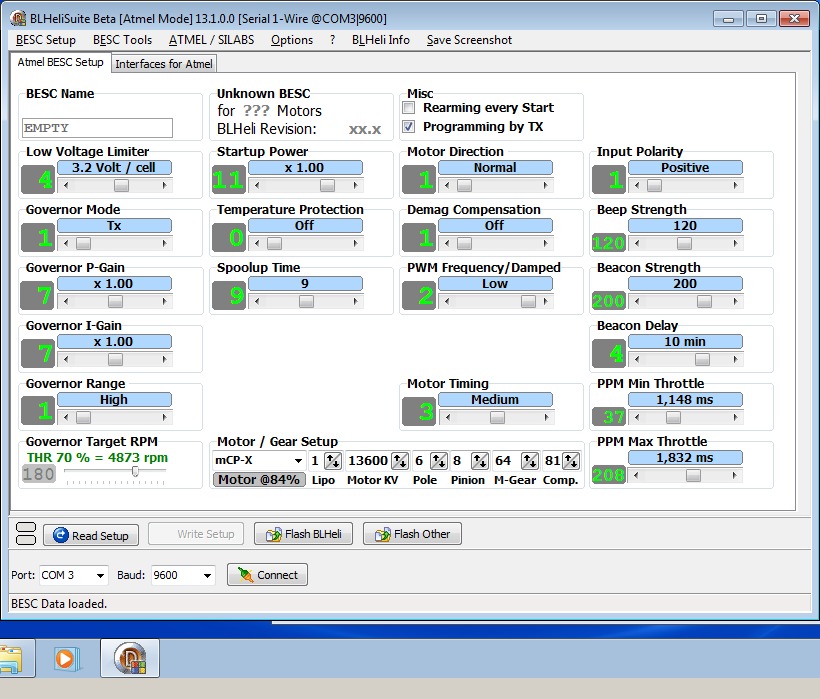Open the Options menu

[x=292, y=40]
